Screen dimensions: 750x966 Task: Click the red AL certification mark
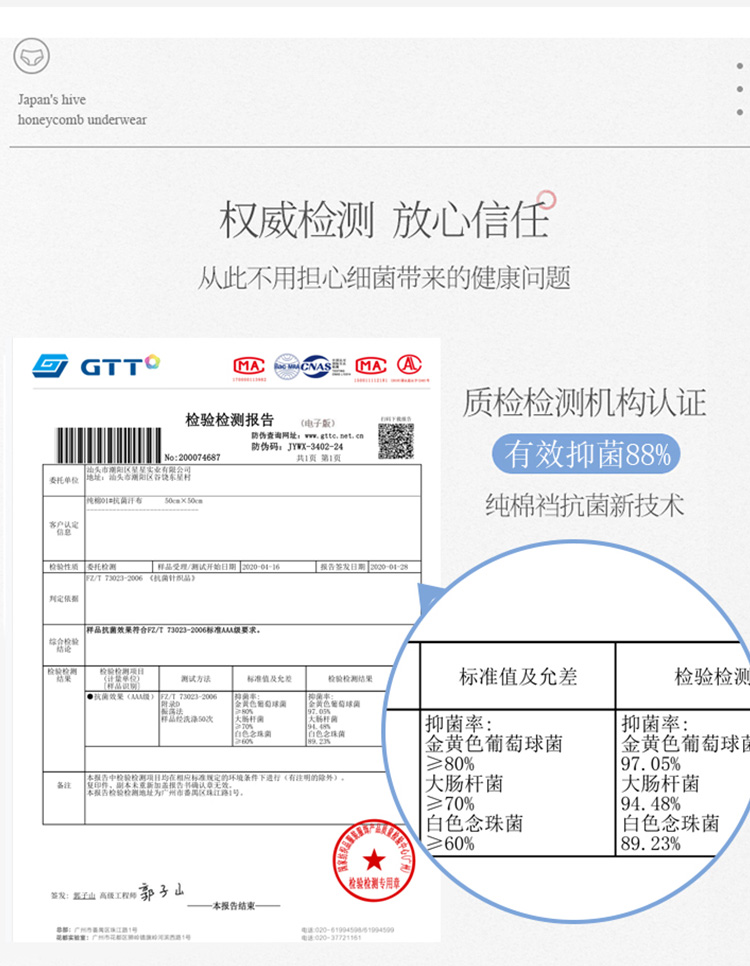point(408,365)
